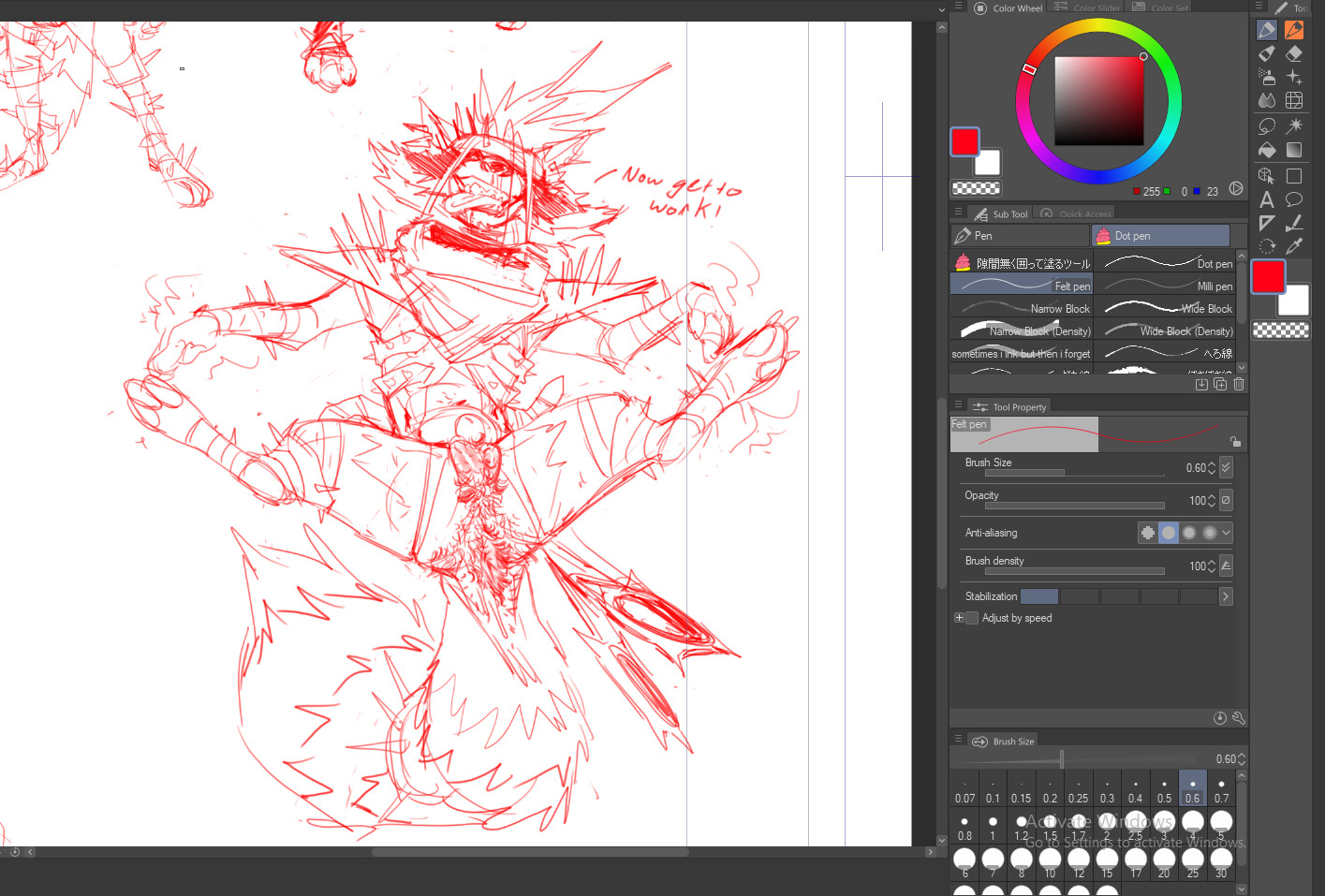
Task: Select the Auto select magic wand tool
Action: tap(1294, 125)
